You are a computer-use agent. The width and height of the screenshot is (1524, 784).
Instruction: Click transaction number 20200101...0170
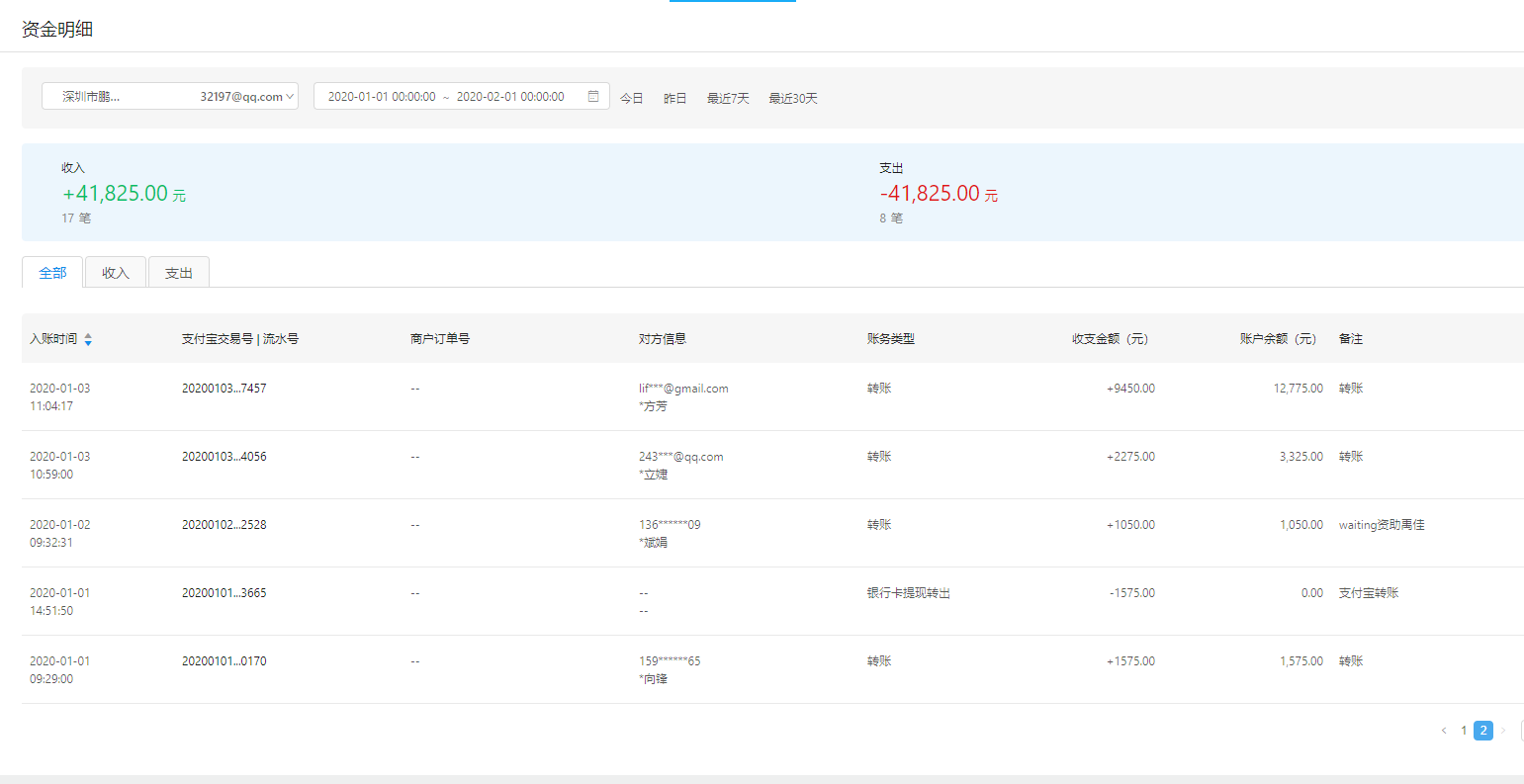pyautogui.click(x=224, y=661)
